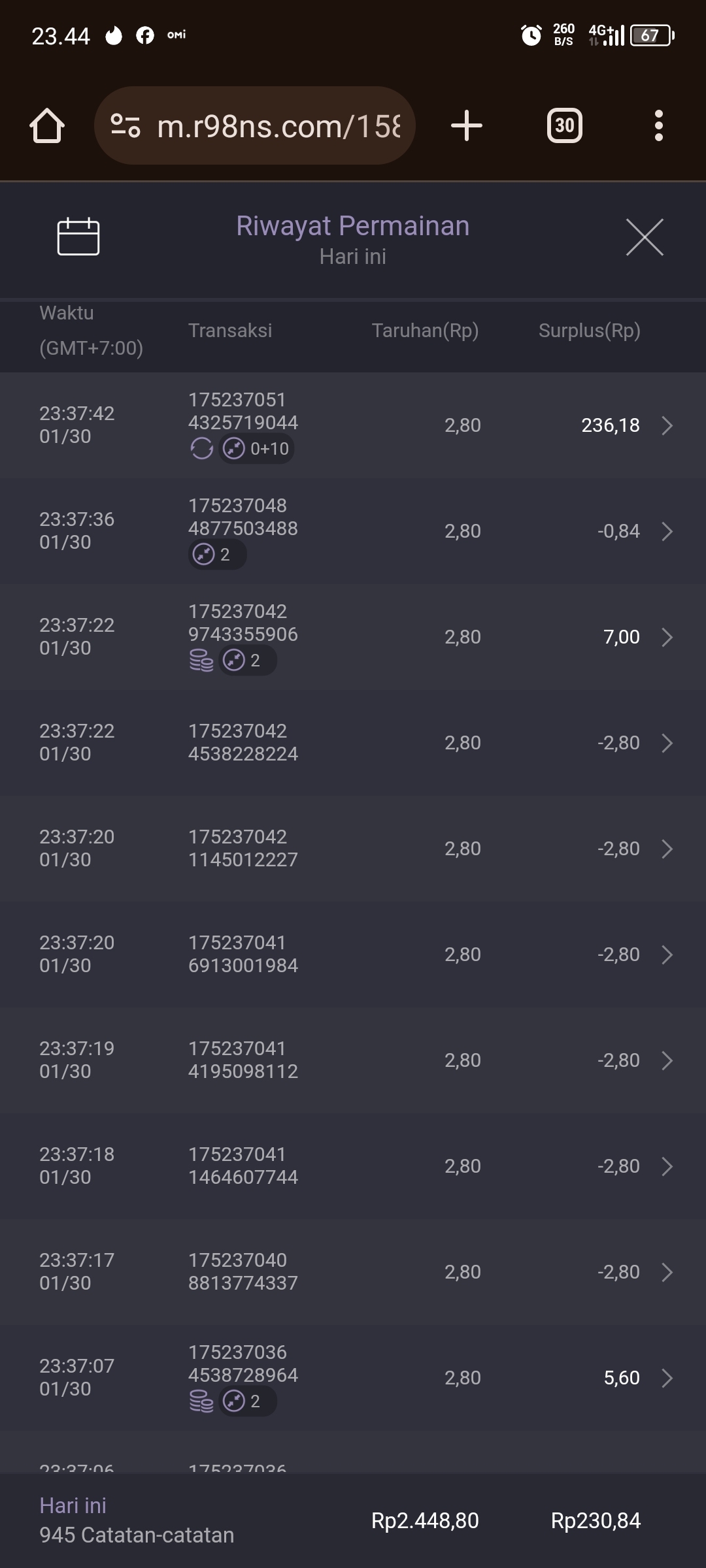This screenshot has height=1568, width=706.
Task: Open the calendar date picker icon
Action: pos(78,236)
